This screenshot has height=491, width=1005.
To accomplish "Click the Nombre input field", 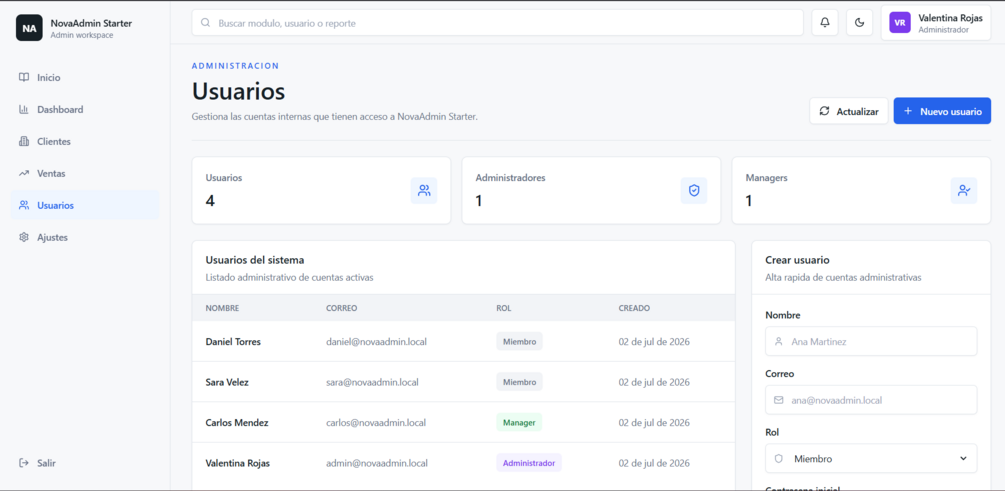I will 871,342.
